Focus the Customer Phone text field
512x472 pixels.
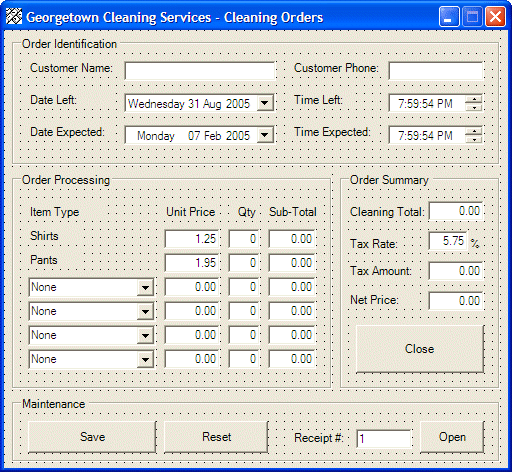pos(436,71)
